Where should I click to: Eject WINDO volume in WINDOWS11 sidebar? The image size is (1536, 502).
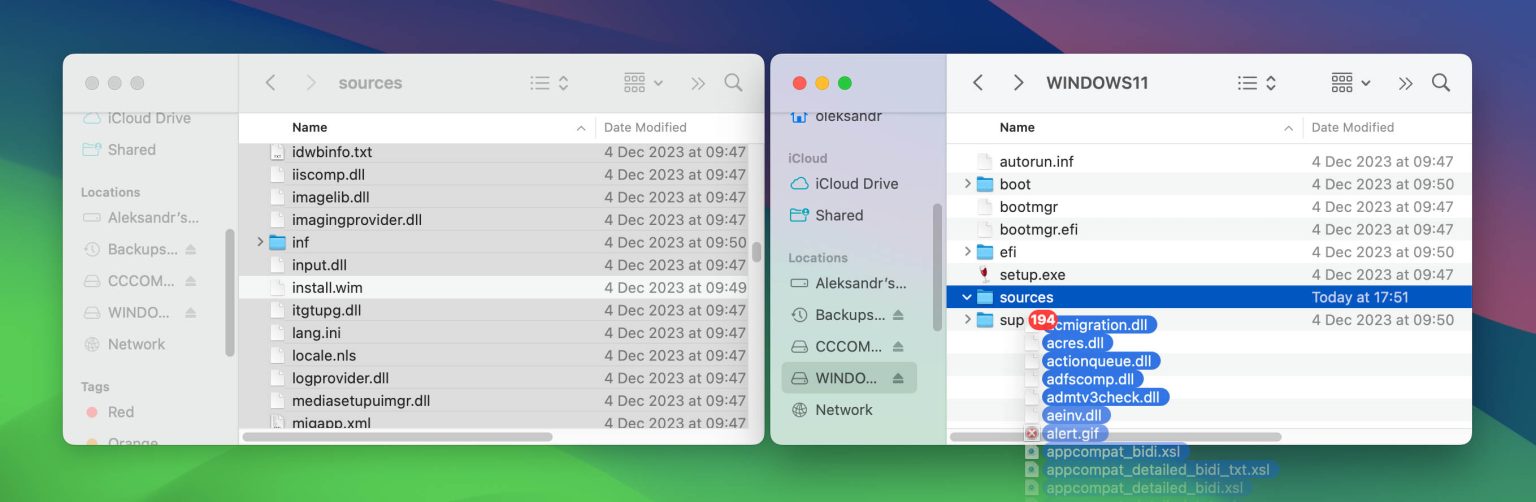pos(898,378)
